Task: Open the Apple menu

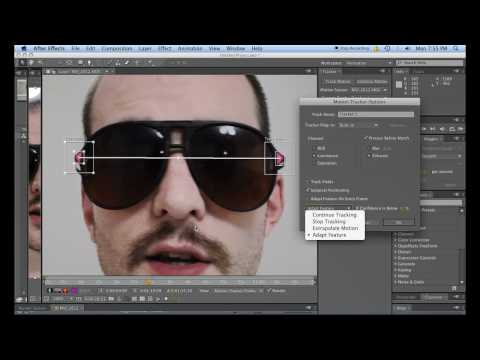Action: (24, 49)
